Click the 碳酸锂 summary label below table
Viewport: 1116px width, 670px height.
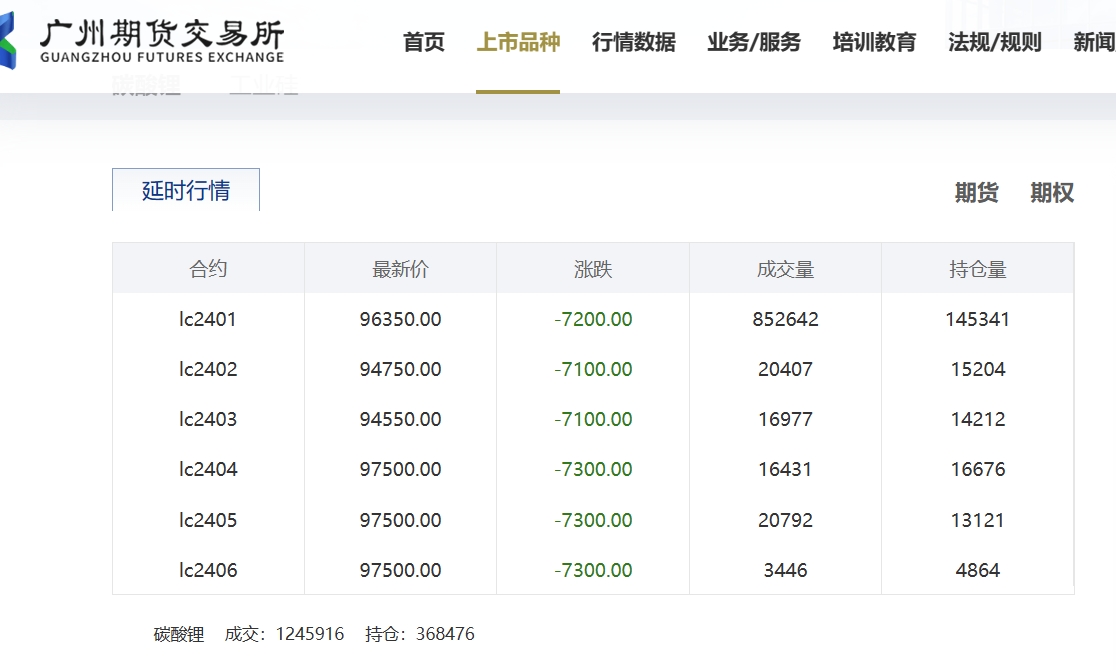(179, 634)
